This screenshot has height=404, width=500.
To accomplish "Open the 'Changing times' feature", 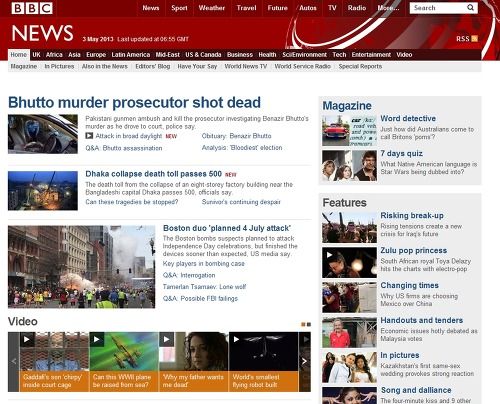I will coord(410,285).
